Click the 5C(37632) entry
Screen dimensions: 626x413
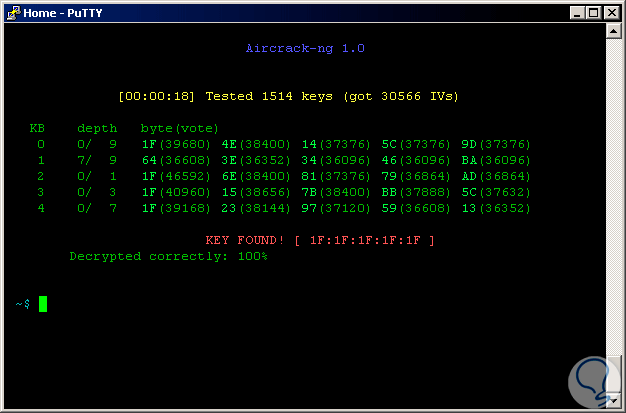coord(495,192)
